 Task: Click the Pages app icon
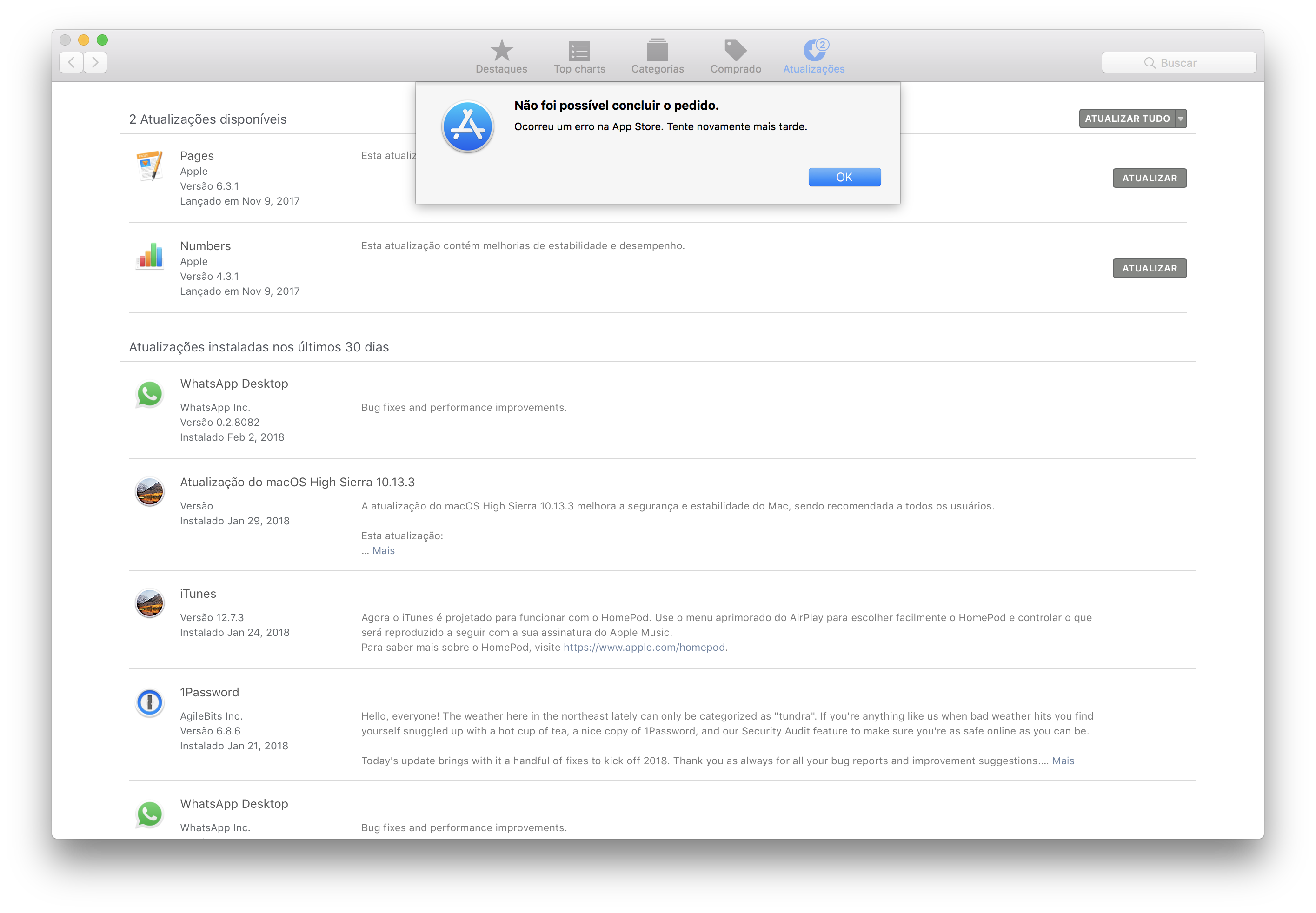[150, 166]
